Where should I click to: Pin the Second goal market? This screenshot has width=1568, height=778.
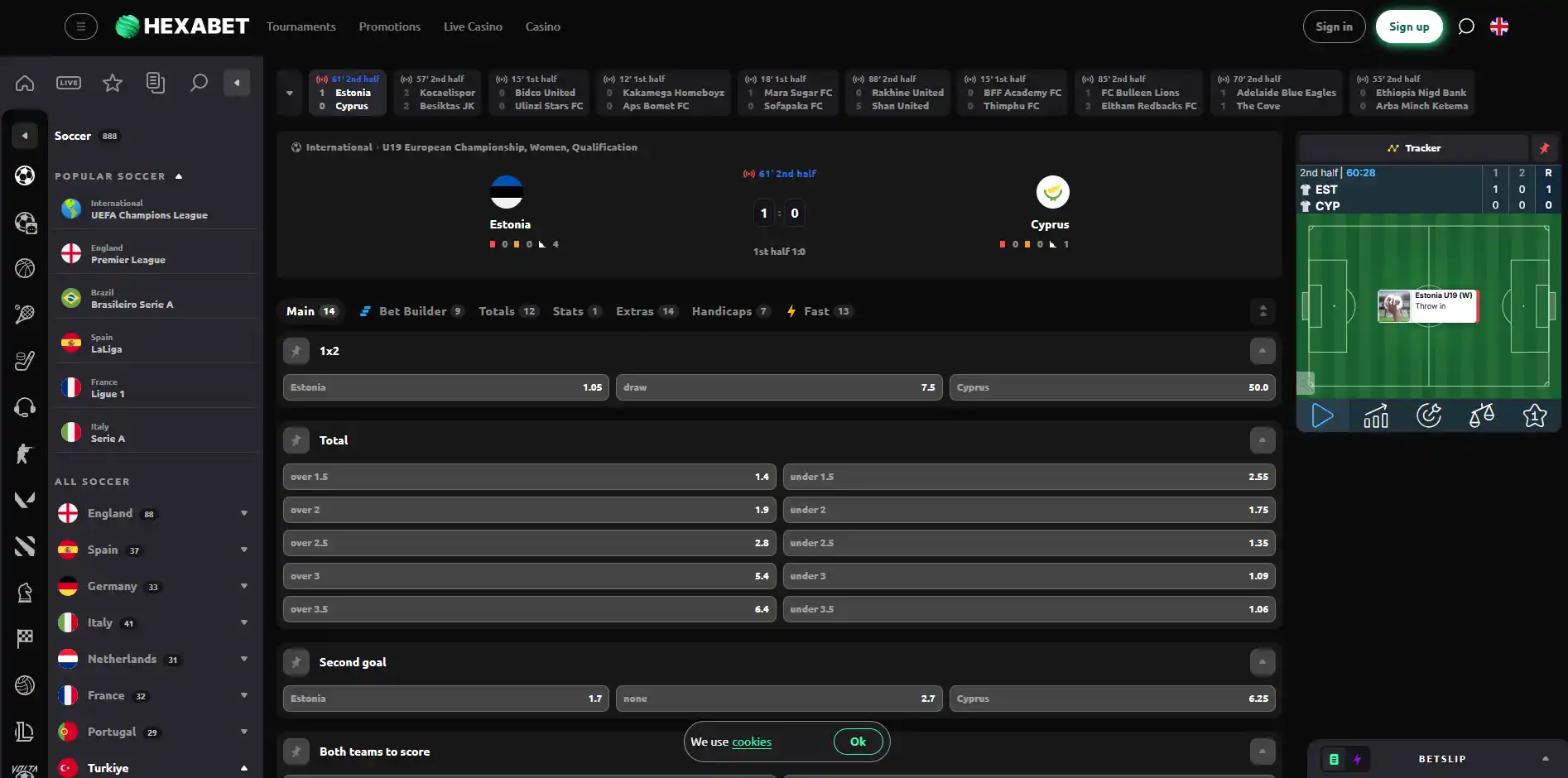click(x=296, y=662)
